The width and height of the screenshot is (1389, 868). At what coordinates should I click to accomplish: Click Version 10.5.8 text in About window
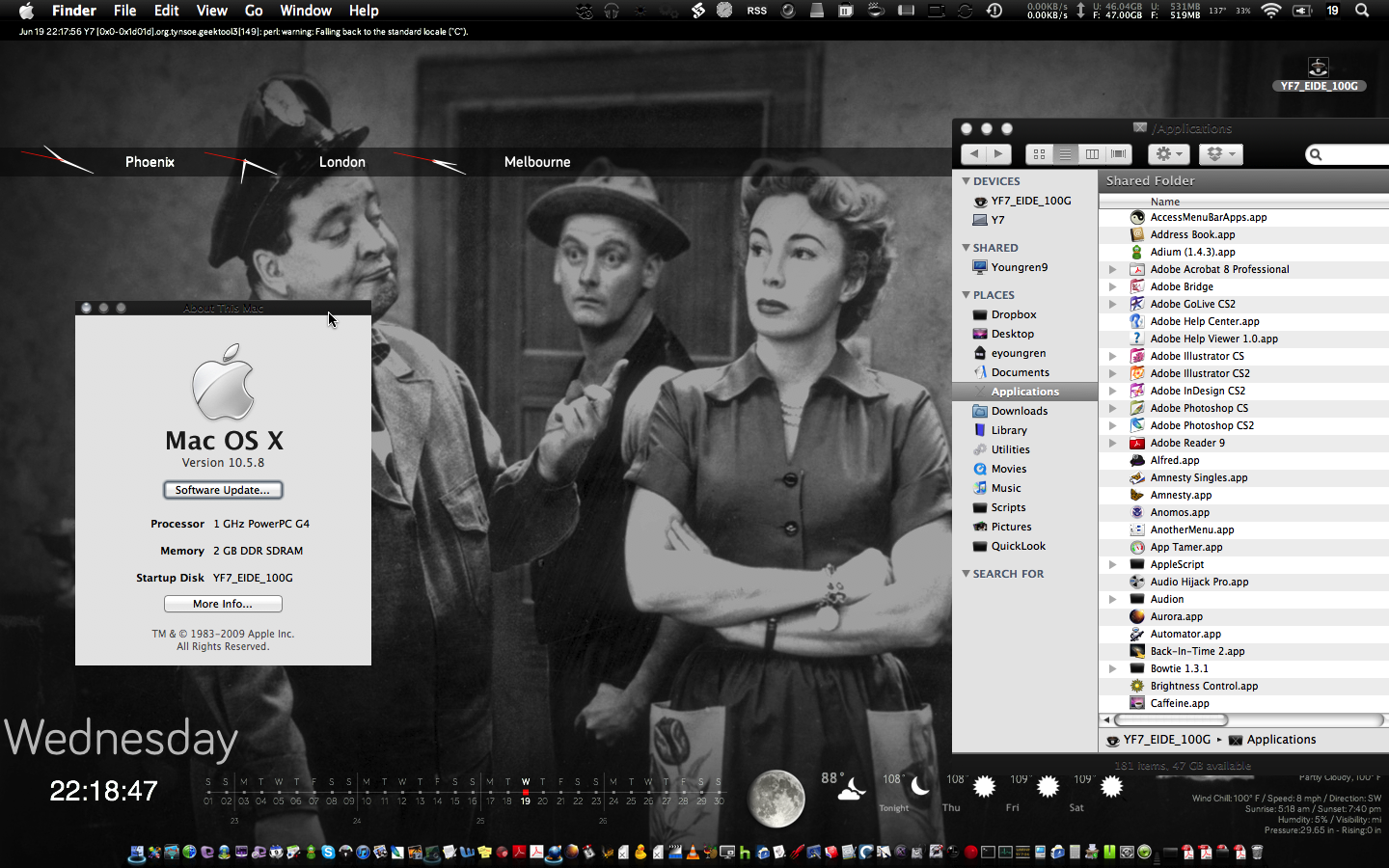(x=223, y=463)
